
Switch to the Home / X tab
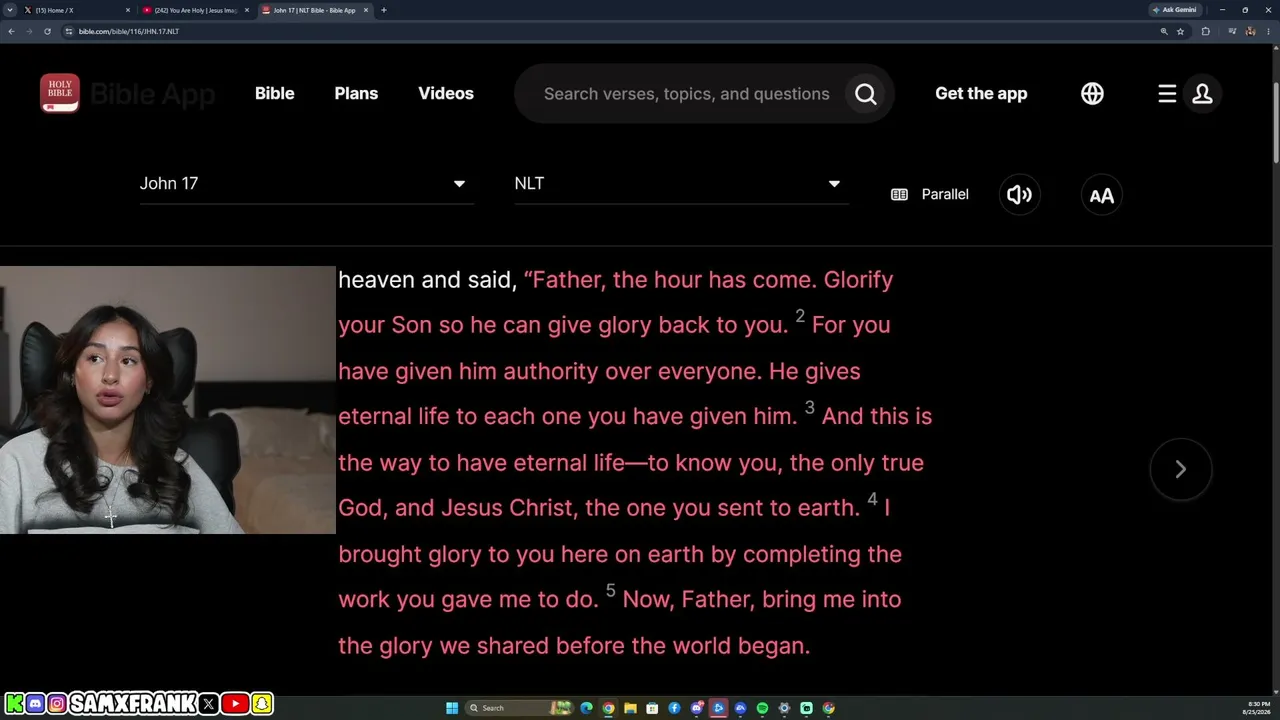(78, 10)
